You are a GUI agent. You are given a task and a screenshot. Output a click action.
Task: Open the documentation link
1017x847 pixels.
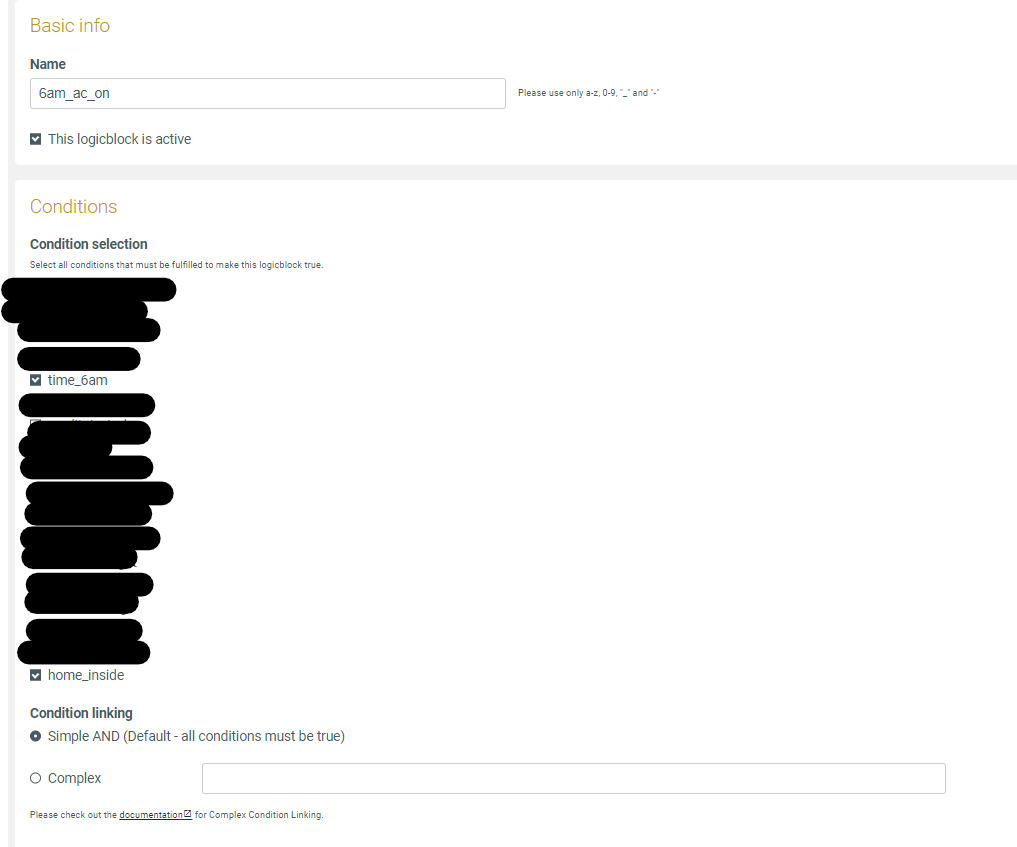click(x=151, y=815)
